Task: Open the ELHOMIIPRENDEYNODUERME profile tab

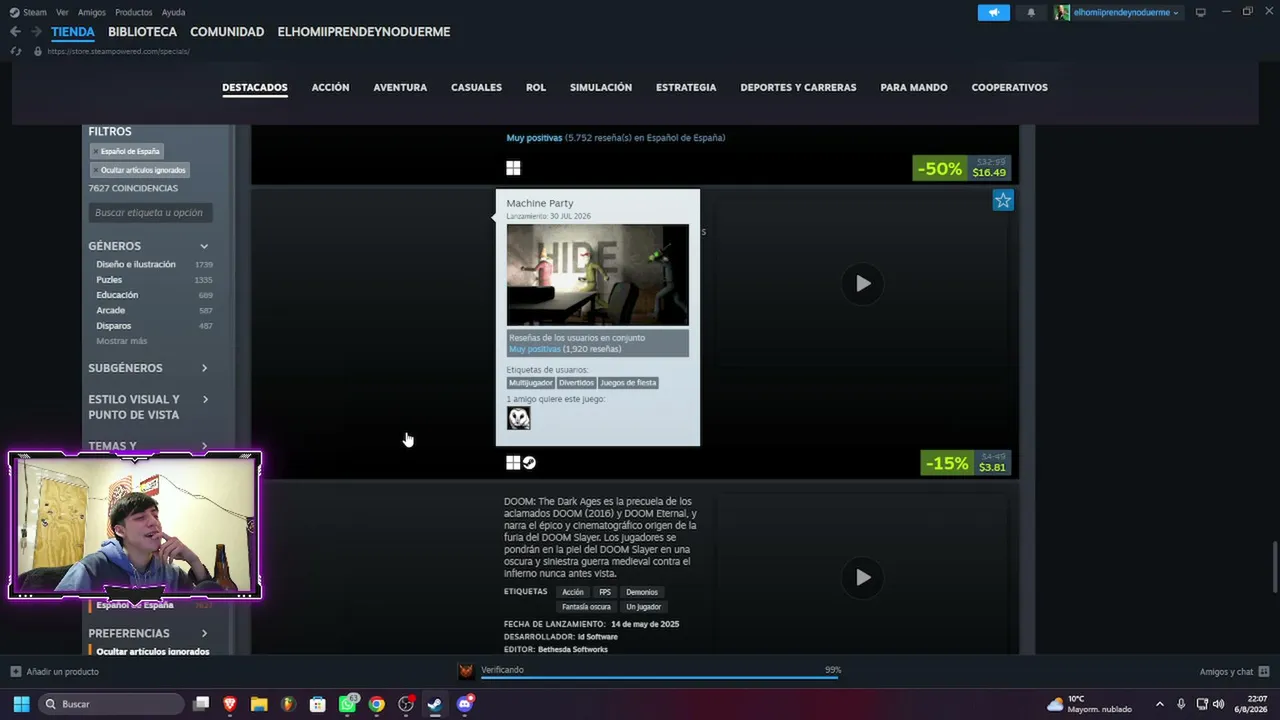Action: (x=364, y=32)
